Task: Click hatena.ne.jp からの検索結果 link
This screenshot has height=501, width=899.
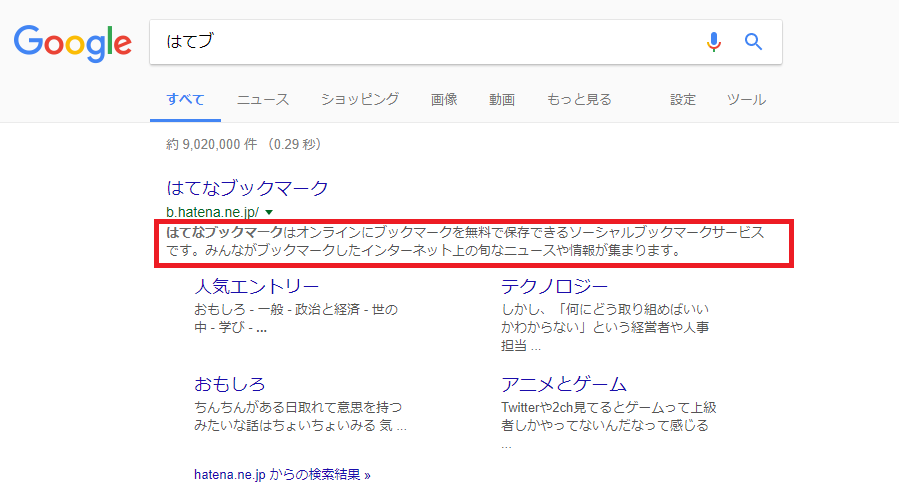Action: [x=282, y=475]
